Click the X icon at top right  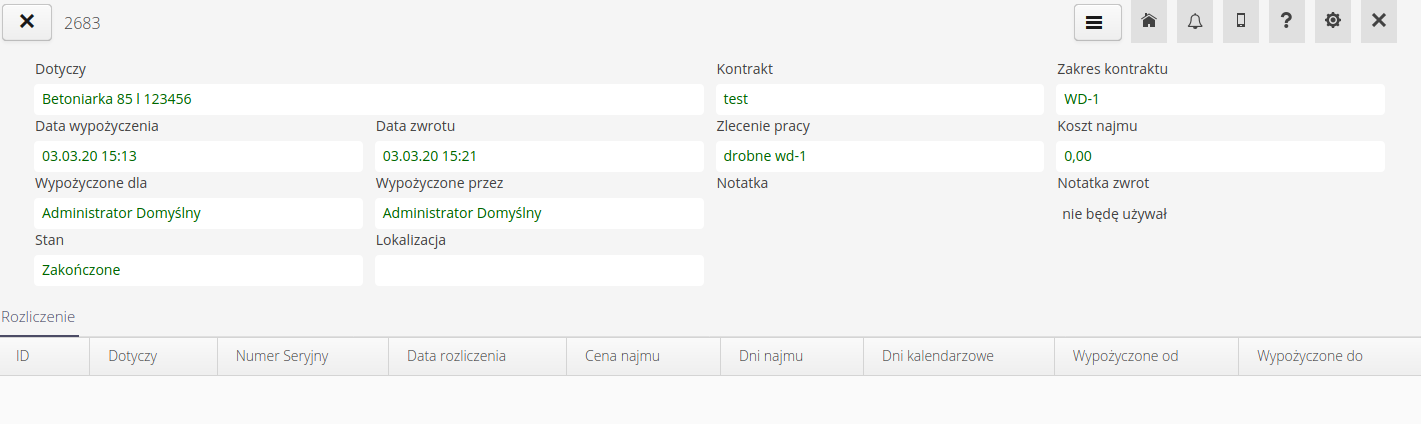[1379, 21]
